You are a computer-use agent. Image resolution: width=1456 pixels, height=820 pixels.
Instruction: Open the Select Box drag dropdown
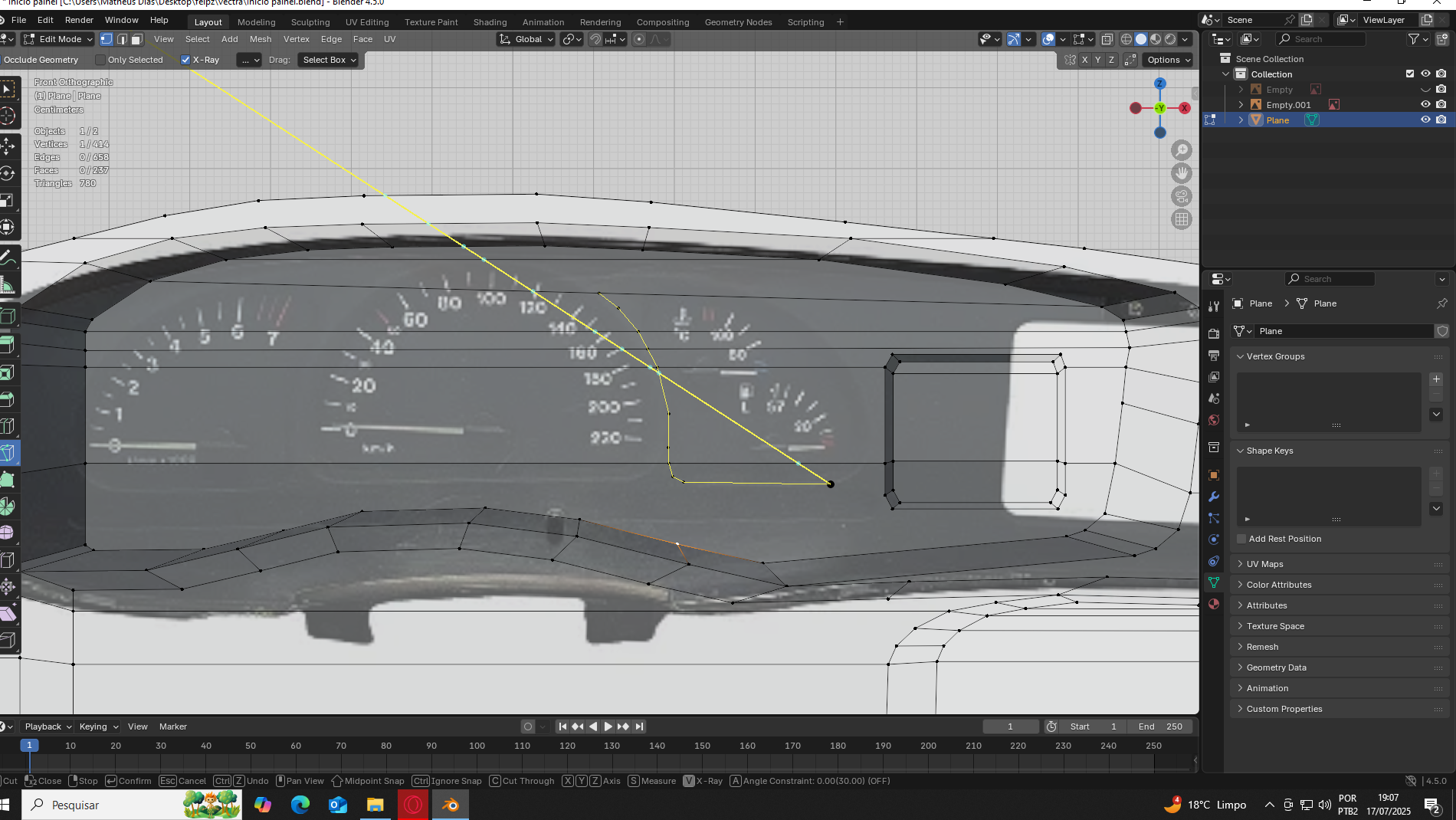[329, 60]
